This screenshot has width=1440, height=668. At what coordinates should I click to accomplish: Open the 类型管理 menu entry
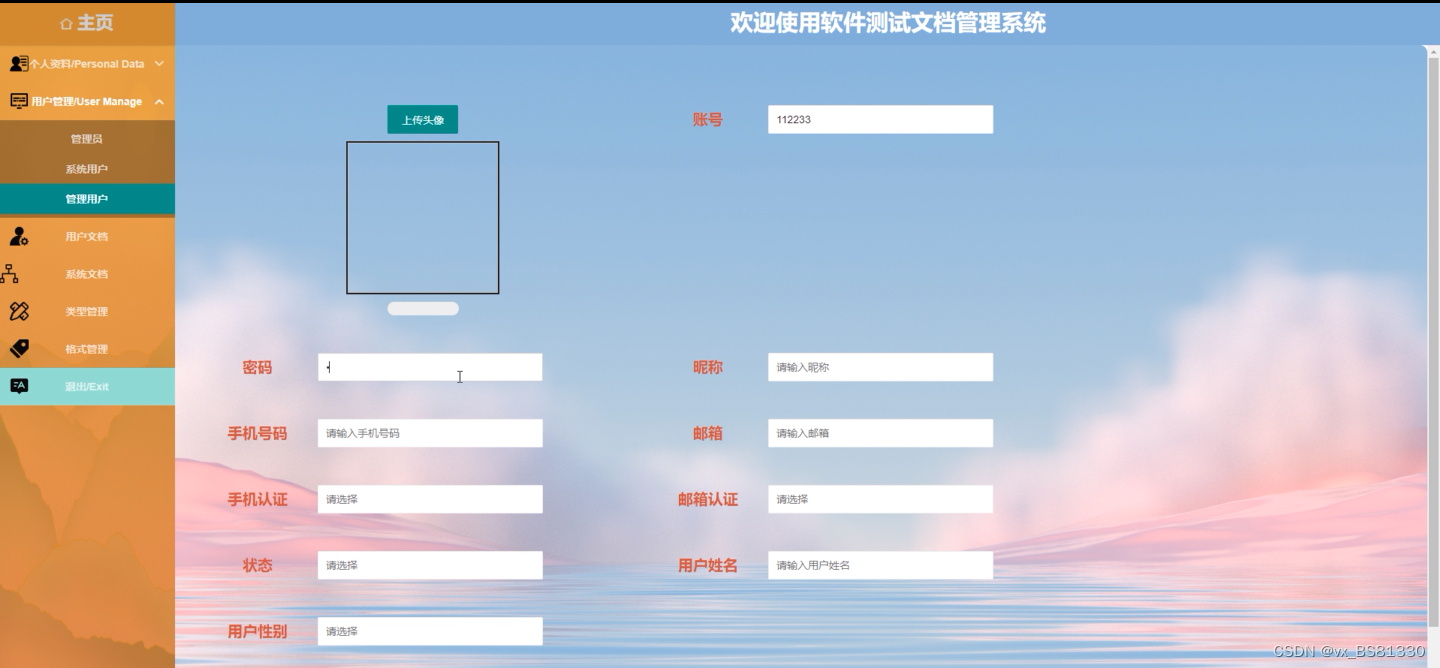[87, 312]
